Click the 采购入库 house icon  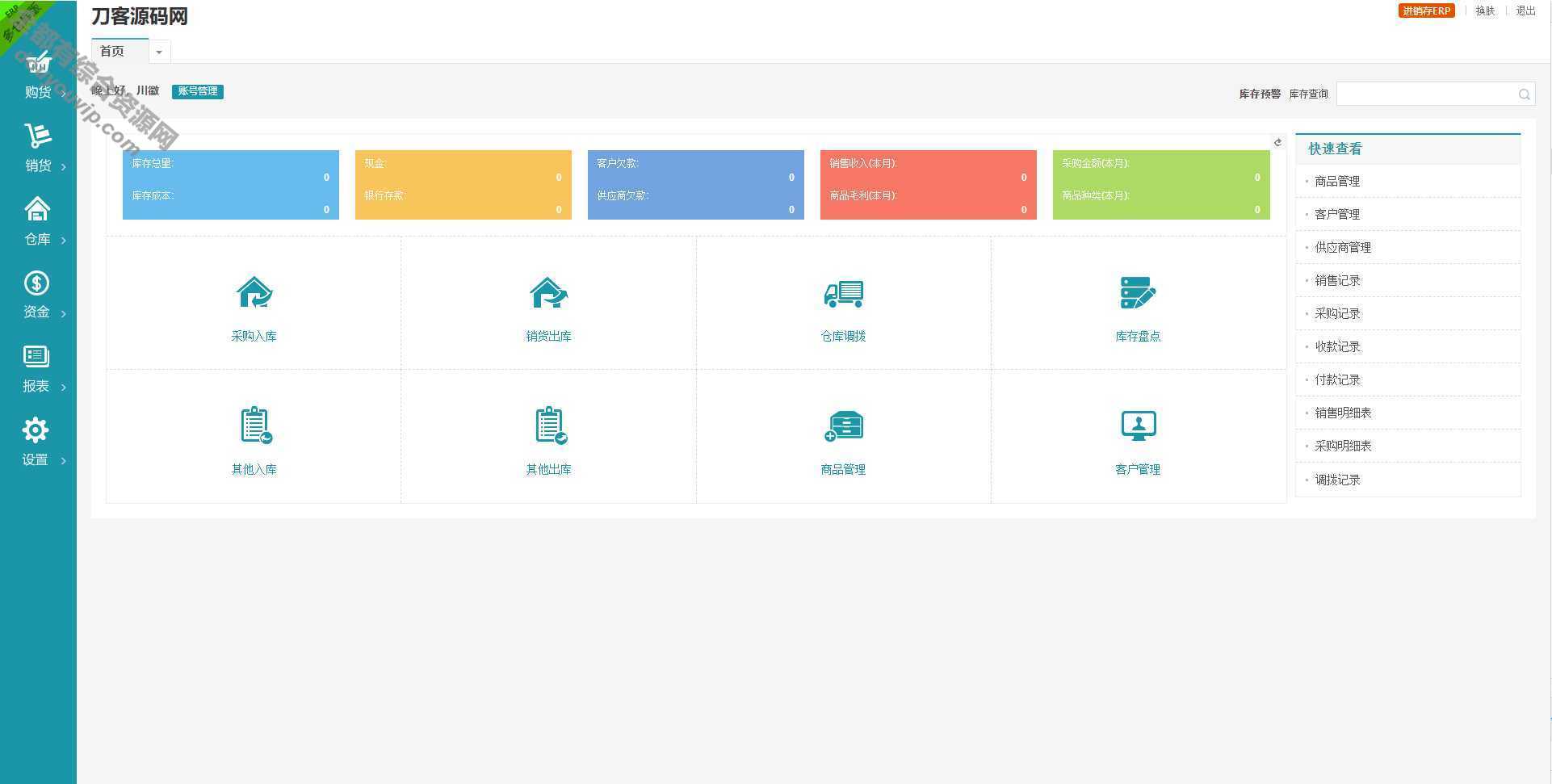point(254,292)
